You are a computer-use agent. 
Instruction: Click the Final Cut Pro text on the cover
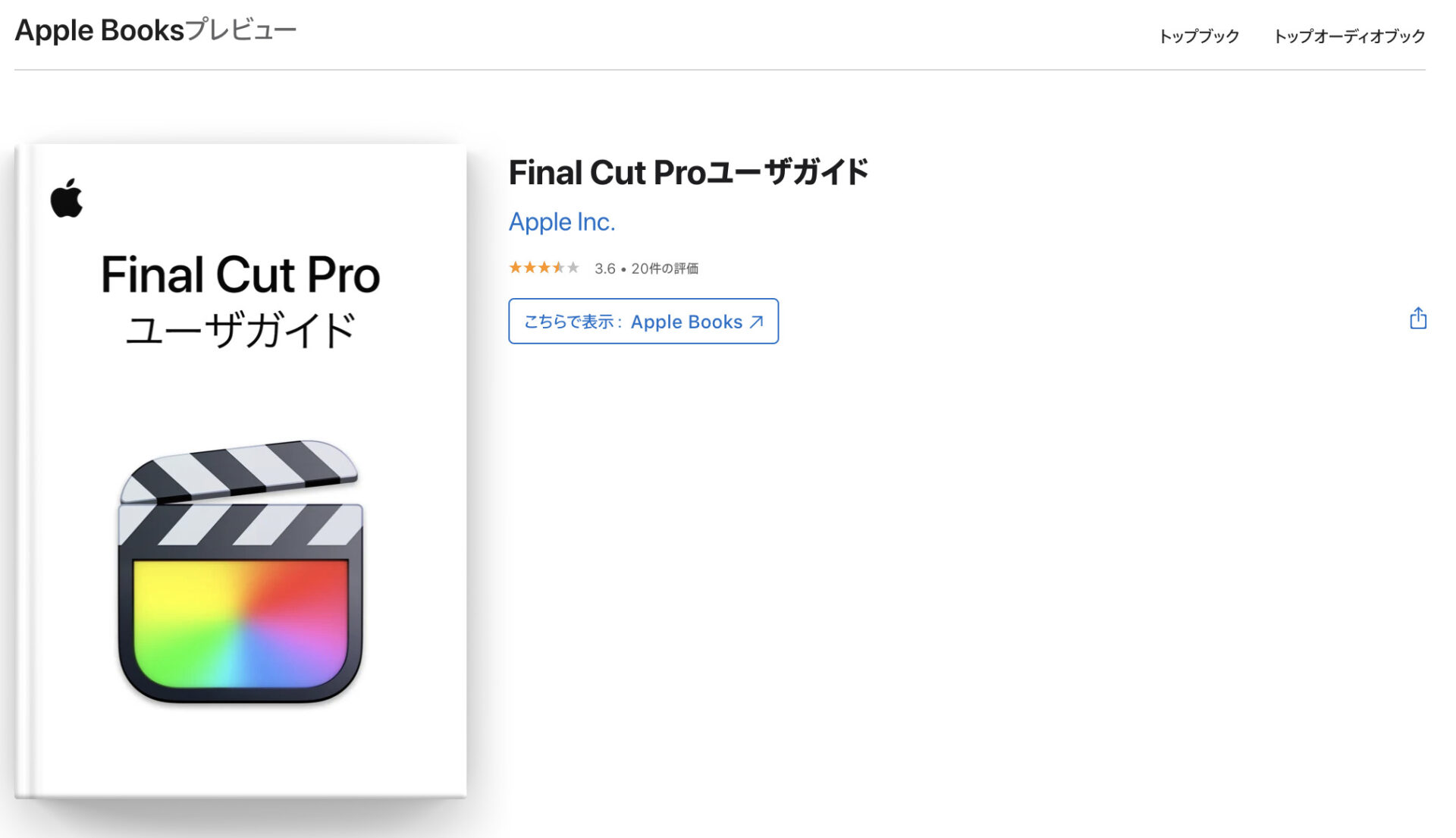(240, 275)
